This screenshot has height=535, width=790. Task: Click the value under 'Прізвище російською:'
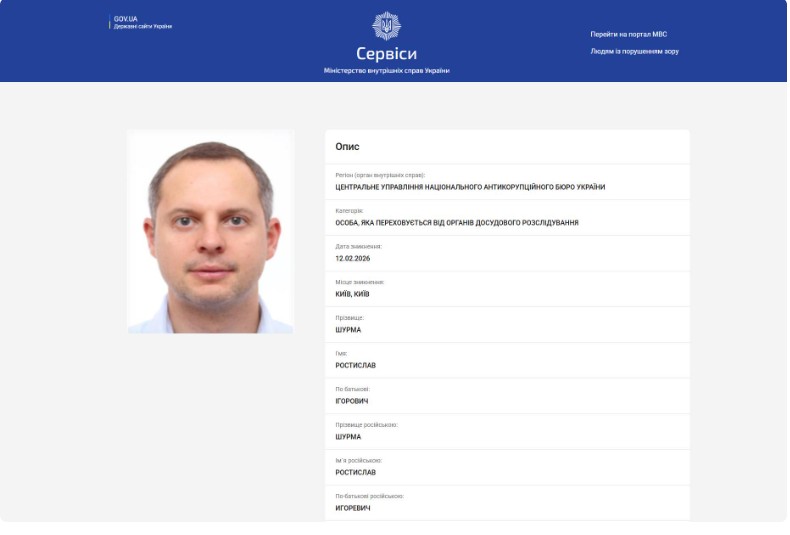click(348, 437)
